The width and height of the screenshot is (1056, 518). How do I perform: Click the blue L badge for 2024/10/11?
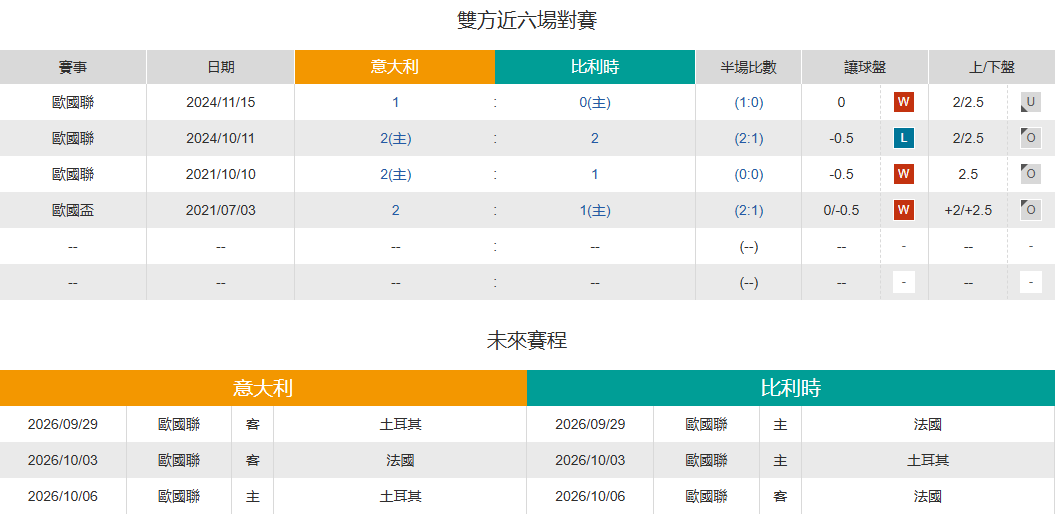[x=904, y=138]
